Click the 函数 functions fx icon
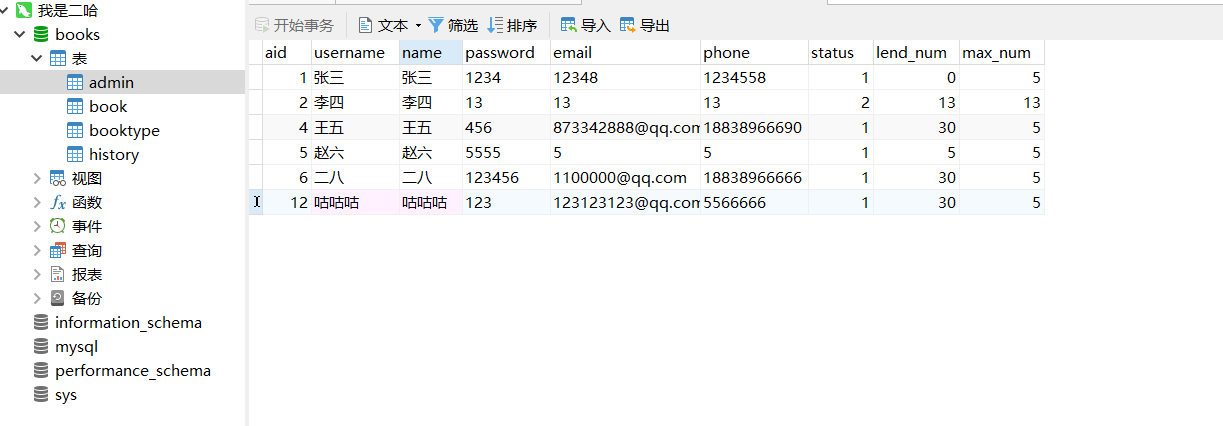The width and height of the screenshot is (1223, 426). click(58, 202)
